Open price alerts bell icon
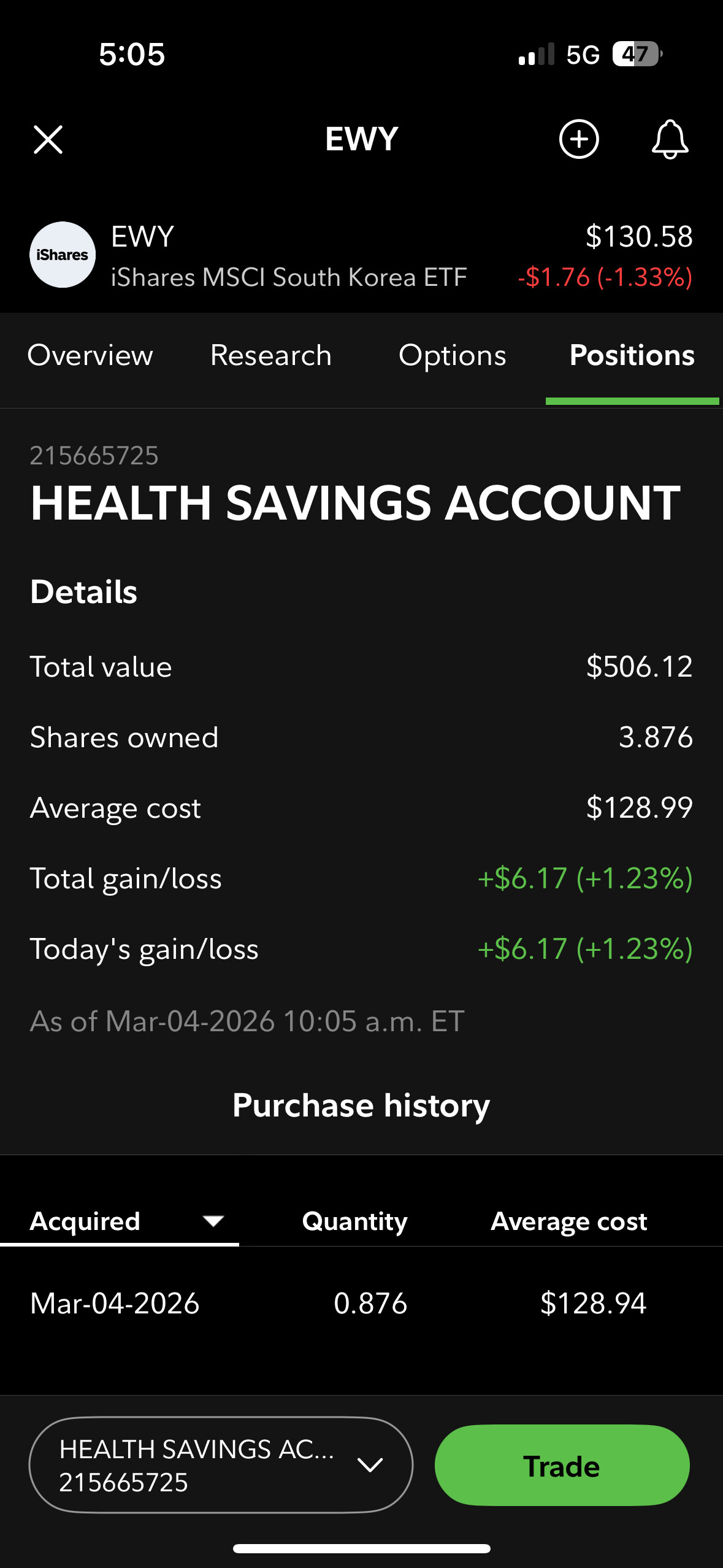Screen dimensions: 723x1568 [669, 139]
